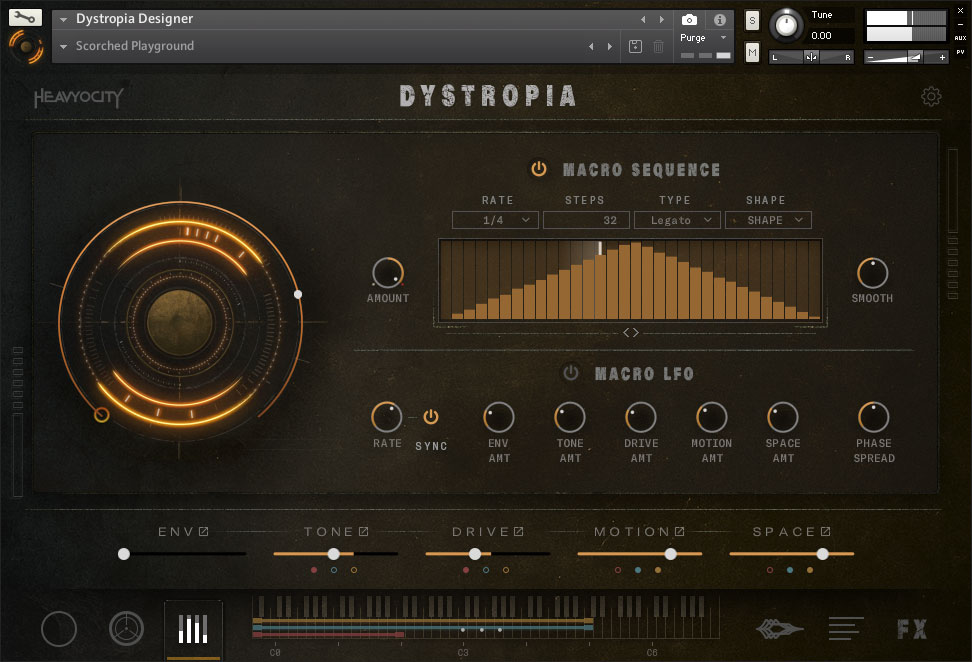Click the camera snapshot icon

(689, 20)
